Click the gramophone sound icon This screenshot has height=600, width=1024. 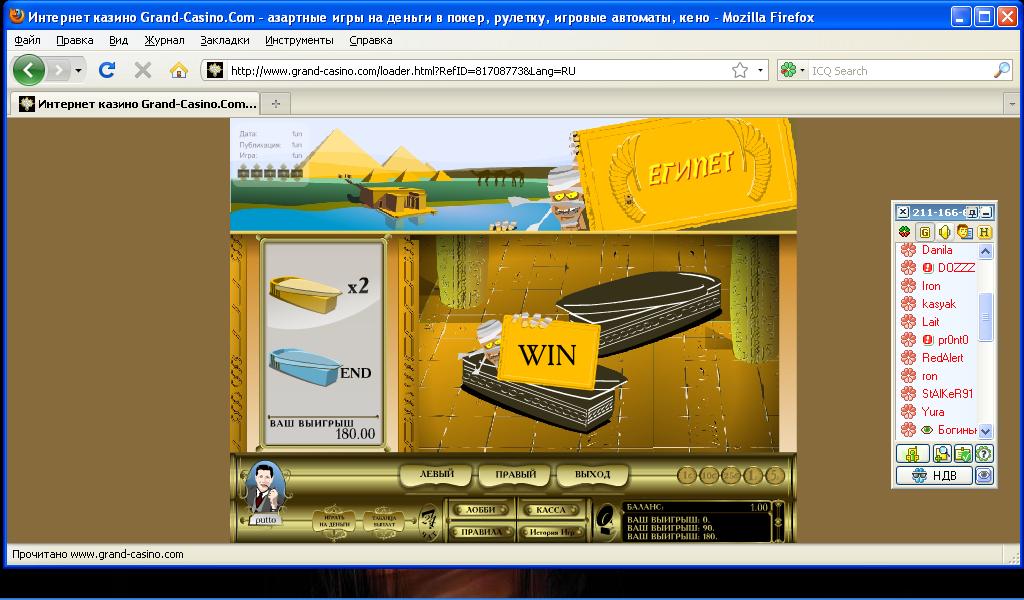607,522
